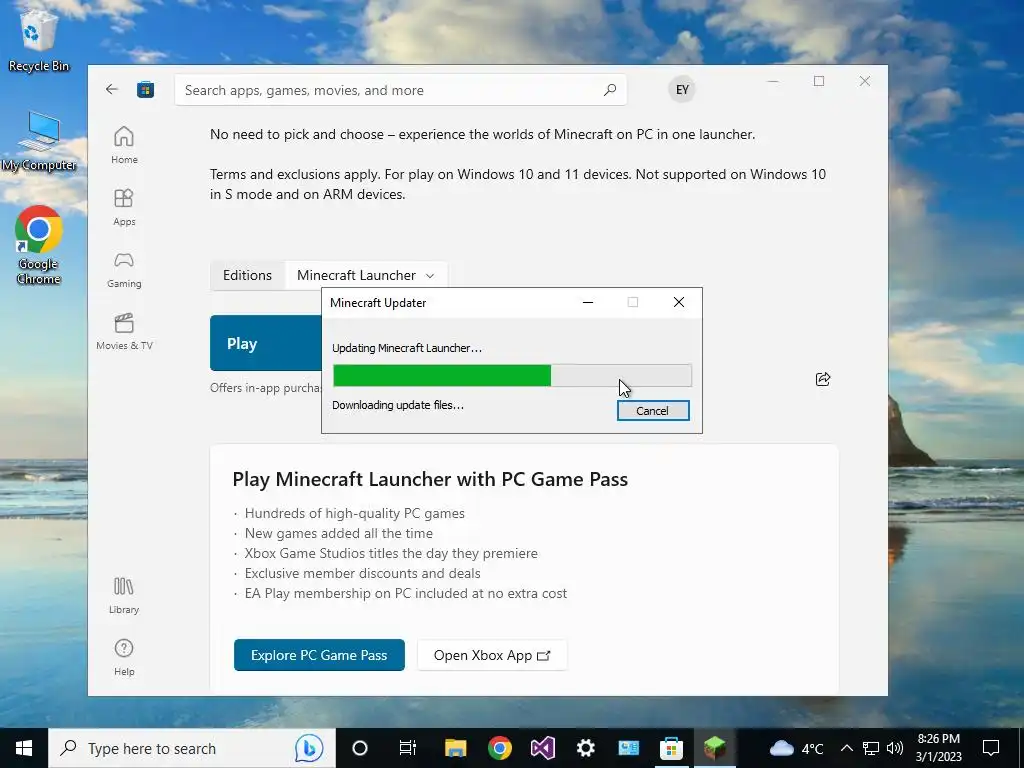This screenshot has height=768, width=1024.
Task: Open the notification center icon
Action: (x=991, y=748)
